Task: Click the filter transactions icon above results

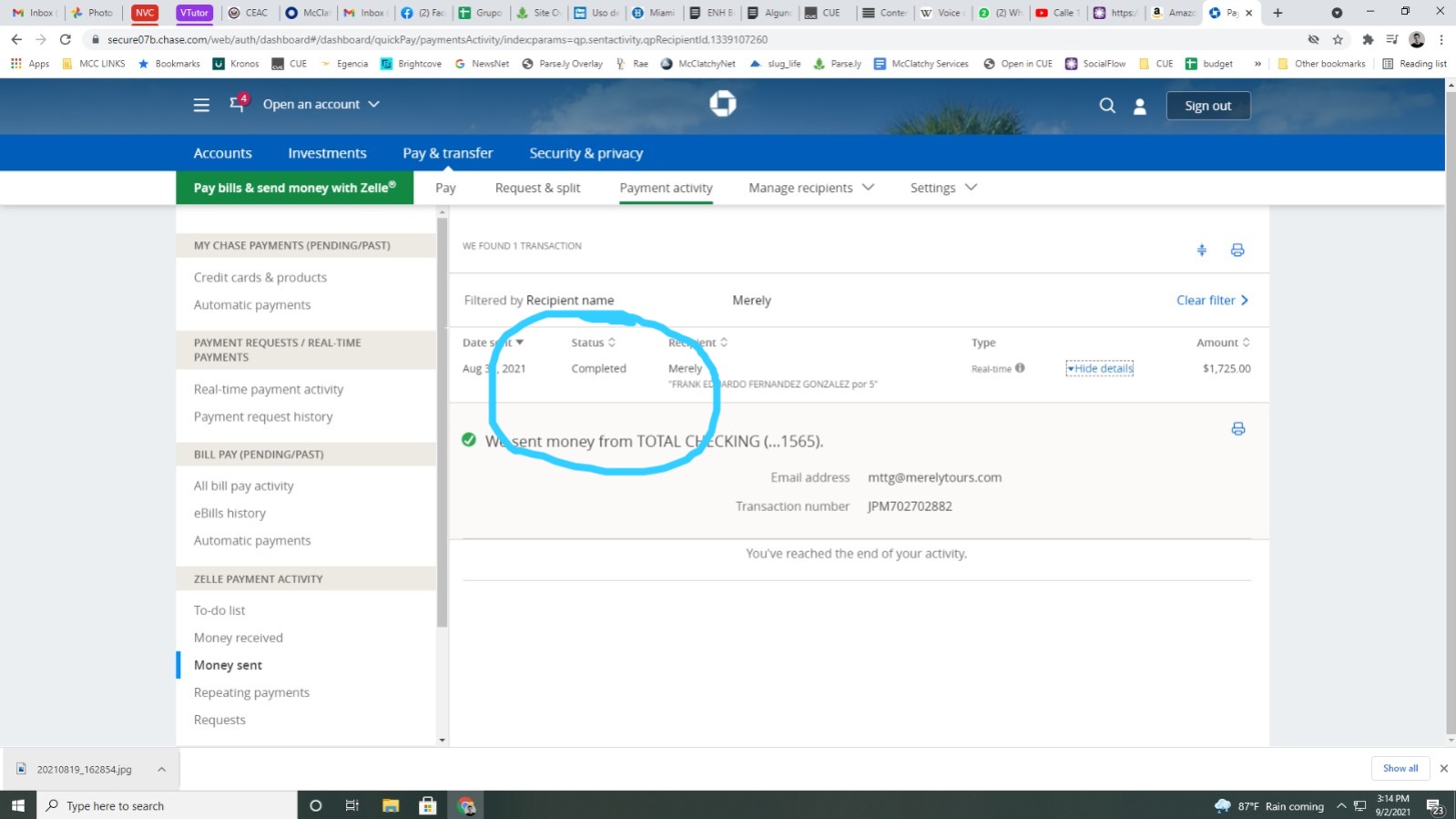Action: pyautogui.click(x=1202, y=250)
